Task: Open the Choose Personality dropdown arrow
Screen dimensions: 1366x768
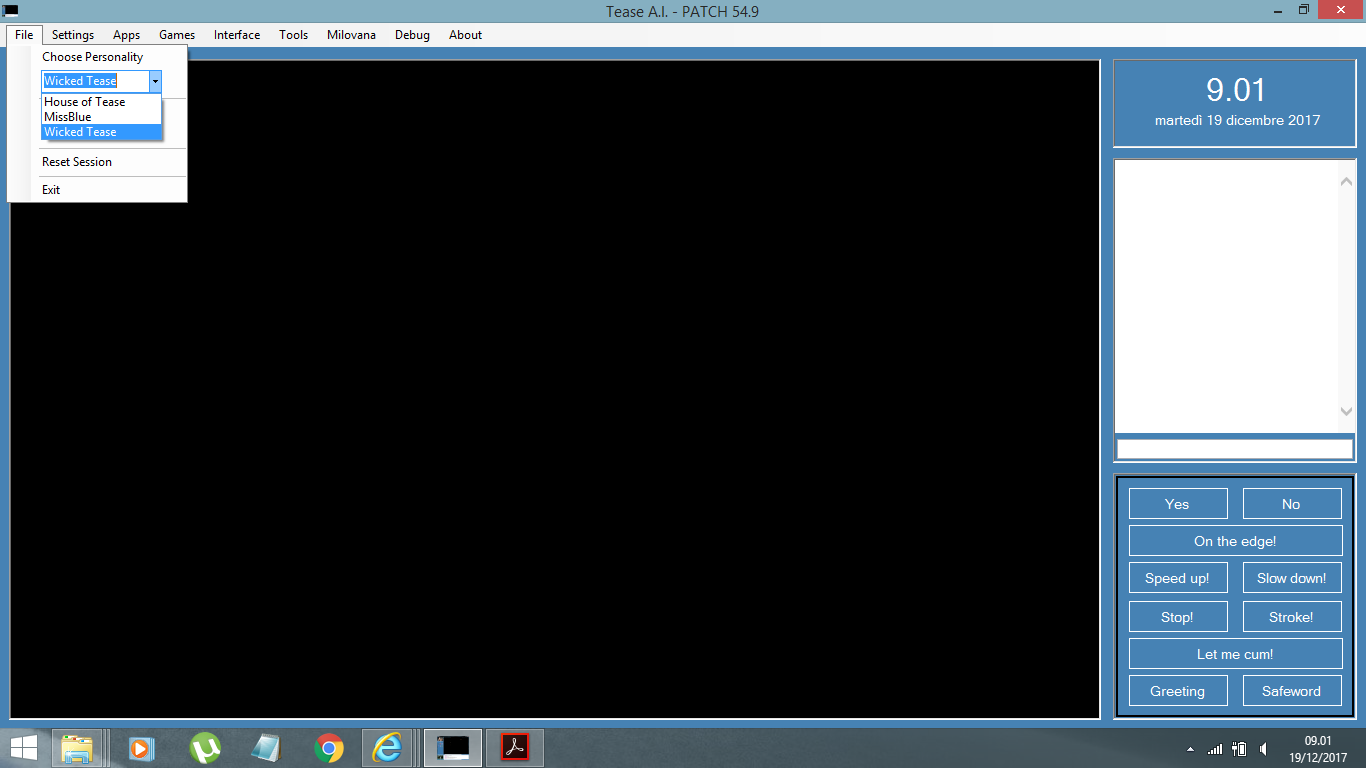Action: (155, 81)
